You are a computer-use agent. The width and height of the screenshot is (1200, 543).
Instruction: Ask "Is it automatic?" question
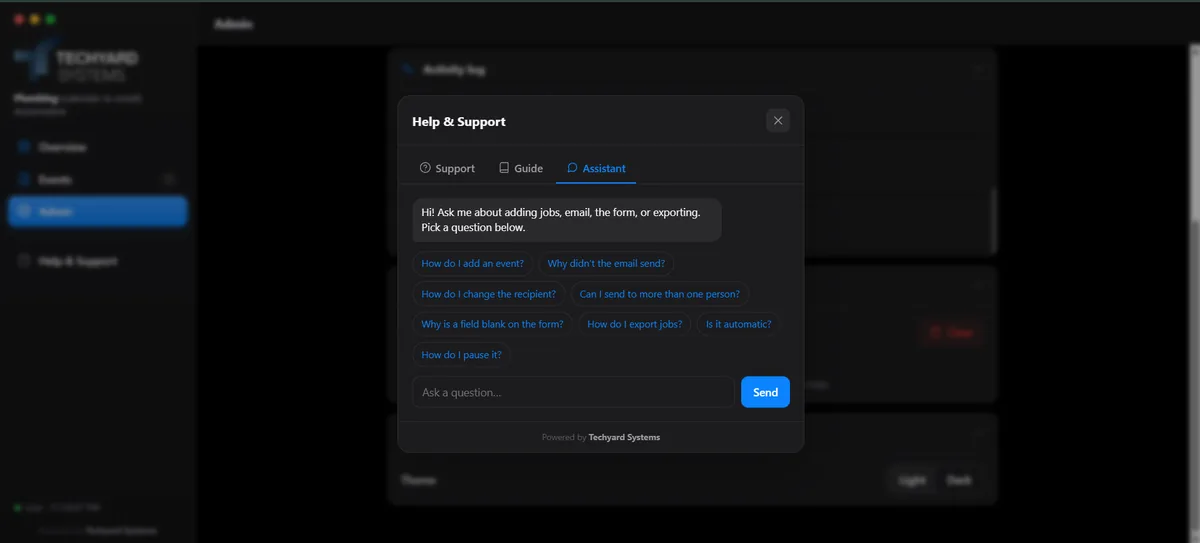click(739, 324)
